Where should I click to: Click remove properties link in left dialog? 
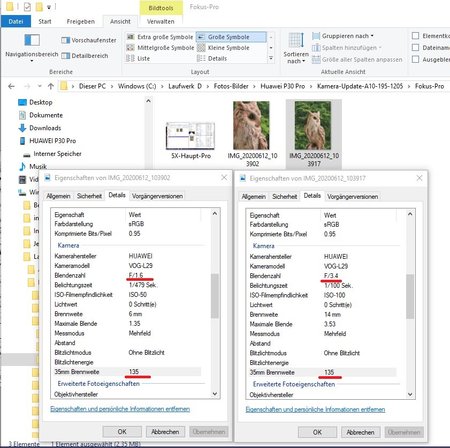coord(120,409)
